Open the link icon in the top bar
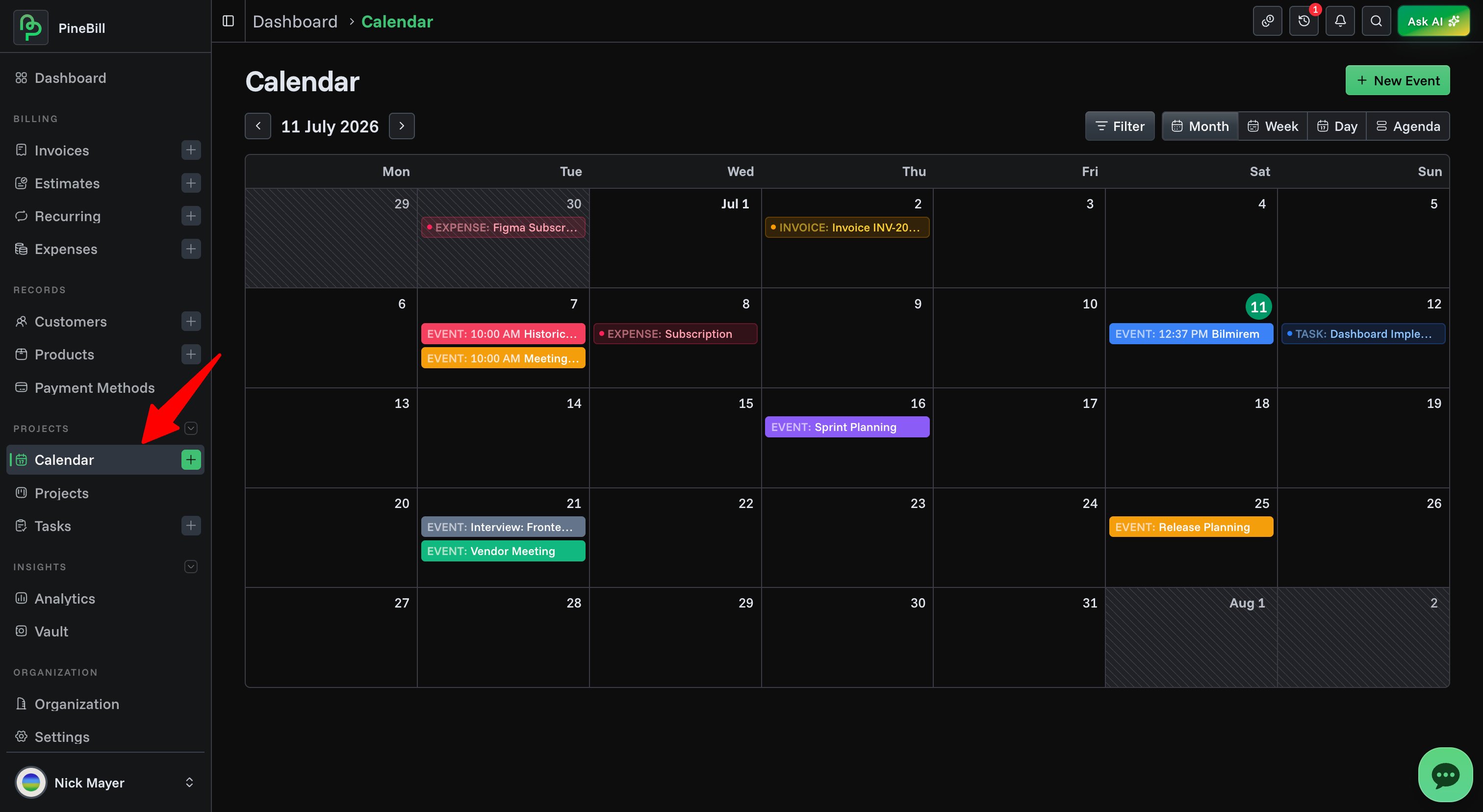1483x812 pixels. [x=1267, y=21]
